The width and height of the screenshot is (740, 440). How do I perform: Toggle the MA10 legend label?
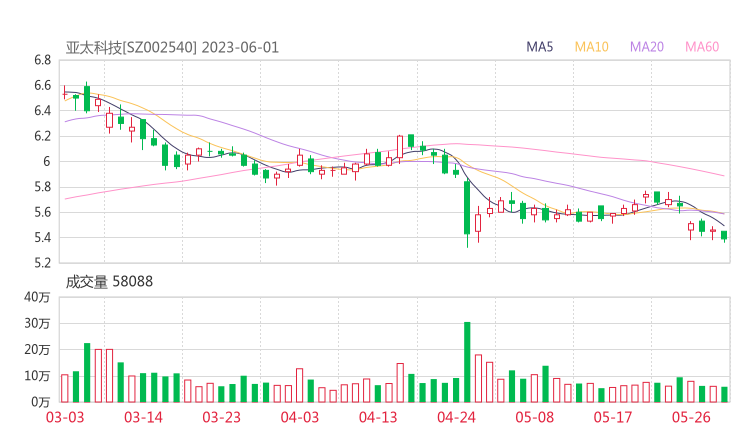(591, 47)
